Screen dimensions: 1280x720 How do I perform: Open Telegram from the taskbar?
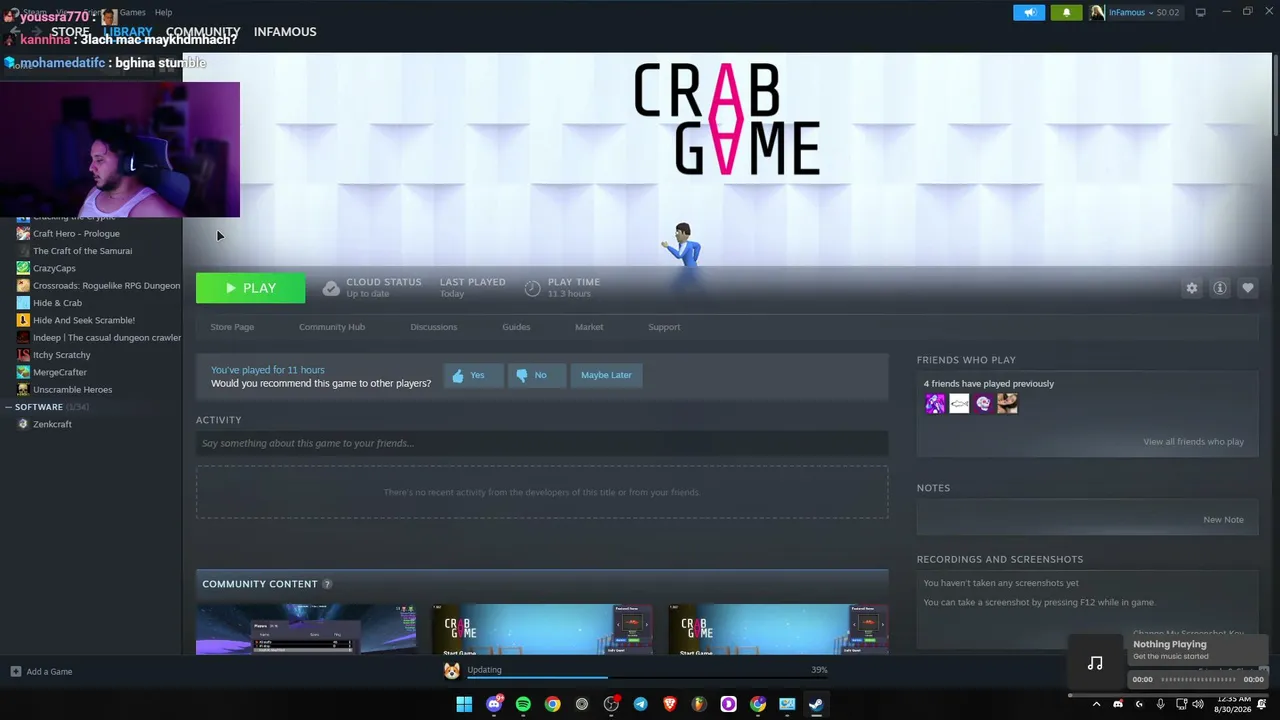click(640, 704)
